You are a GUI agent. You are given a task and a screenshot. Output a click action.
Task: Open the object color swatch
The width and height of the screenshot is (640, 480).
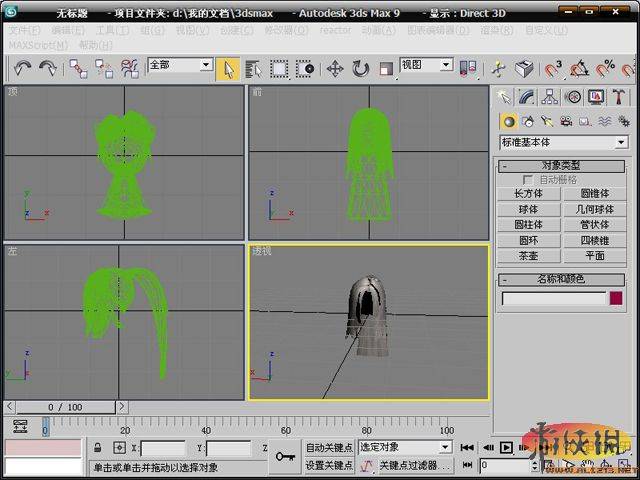pos(616,298)
